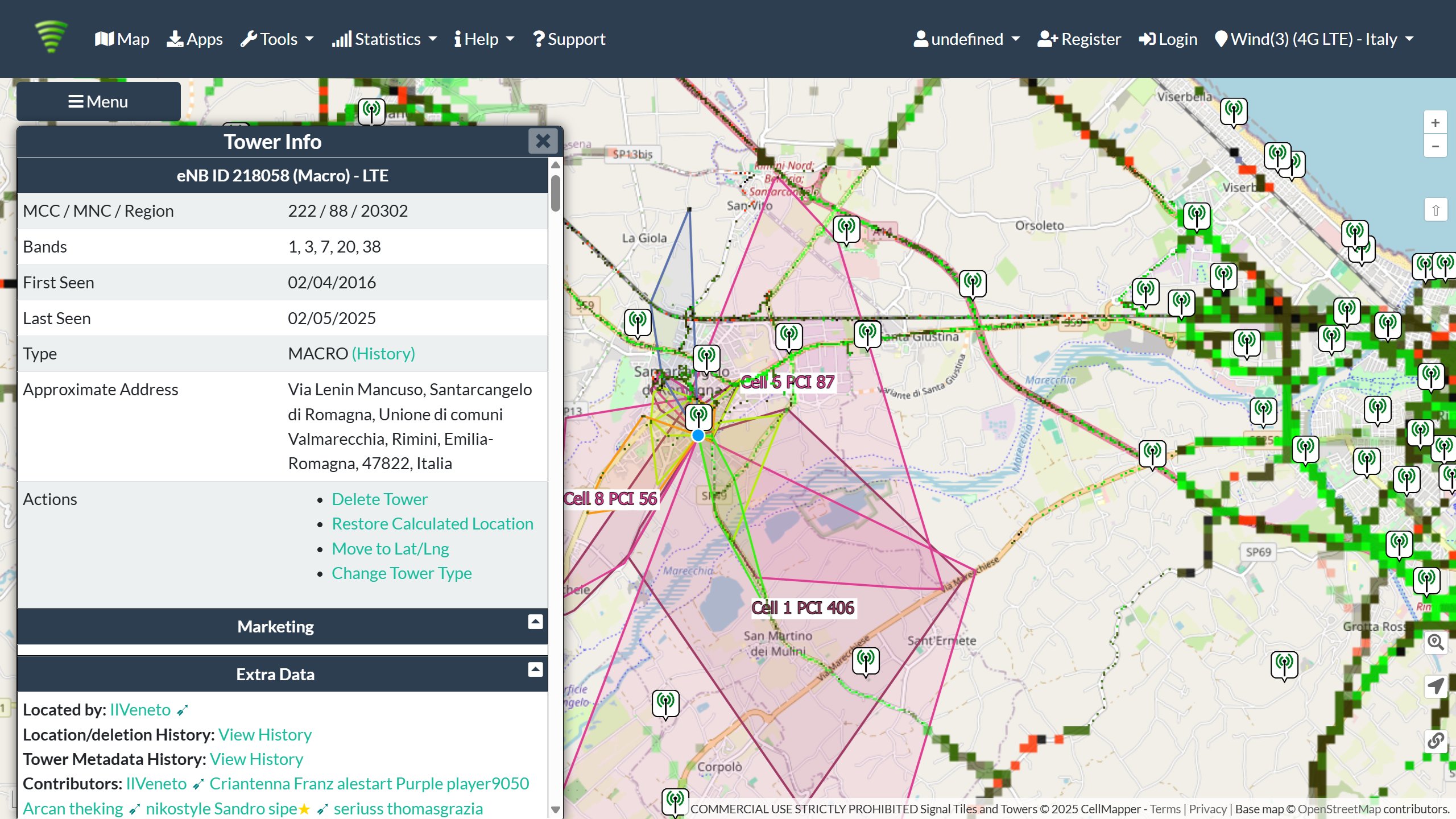Close the Tower Info panel
Screen dimensions: 1456x819
point(543,141)
